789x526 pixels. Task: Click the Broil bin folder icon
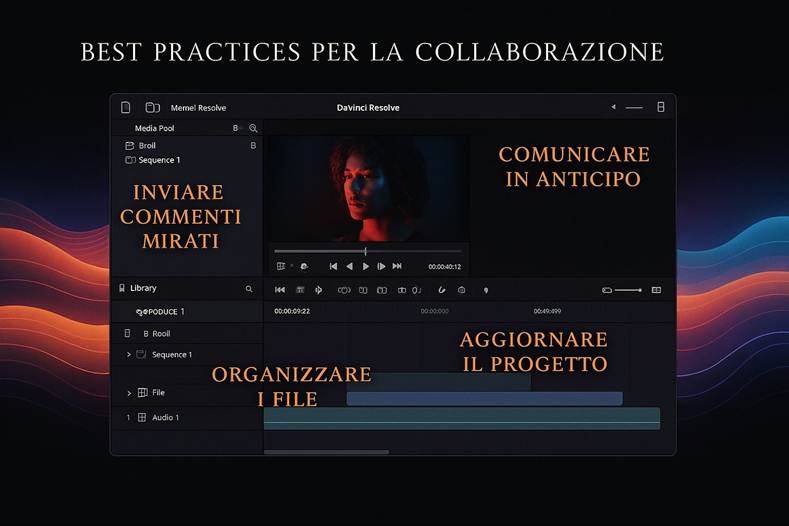(x=129, y=145)
